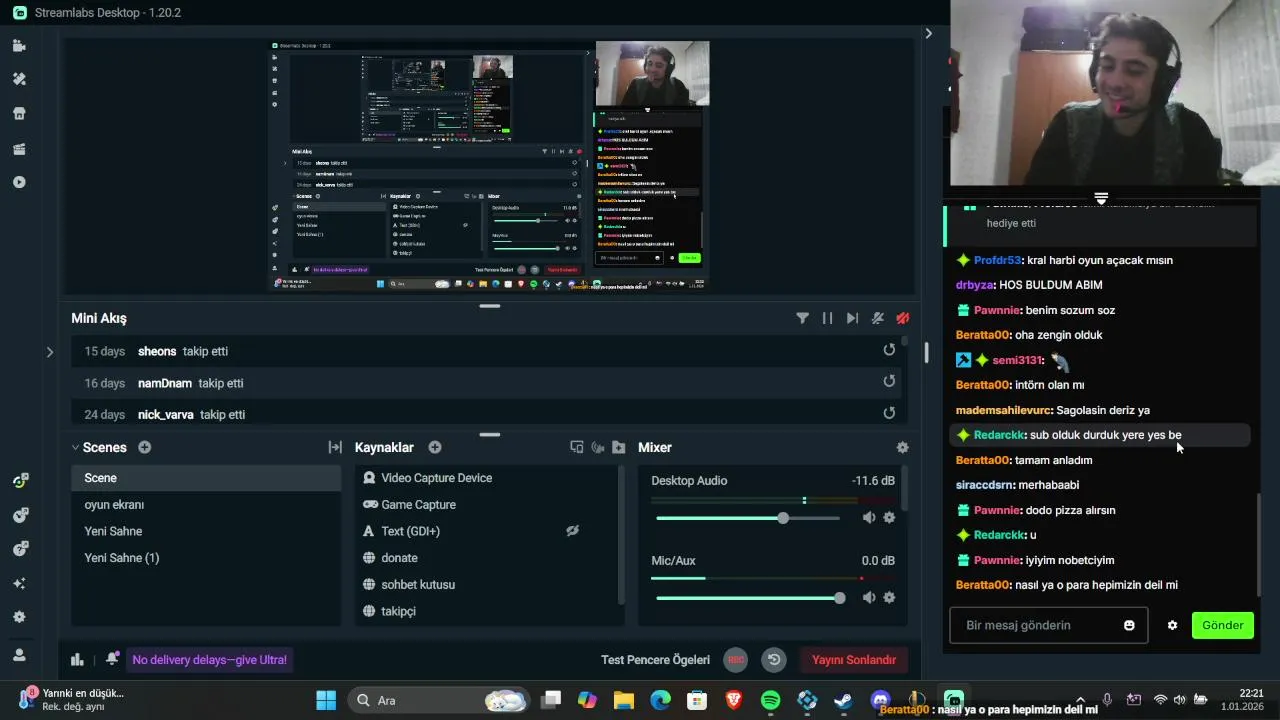Start recording with REC button

pyautogui.click(x=736, y=660)
